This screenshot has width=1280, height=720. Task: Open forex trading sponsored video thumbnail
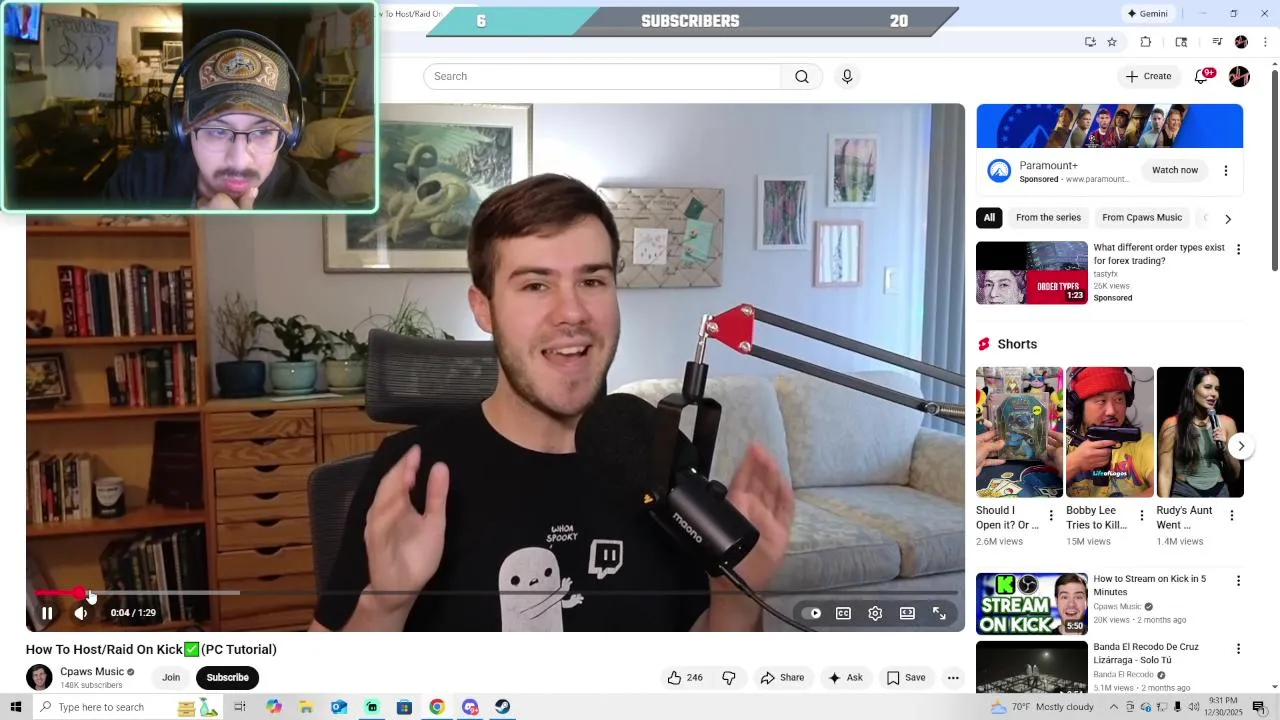[x=1032, y=272]
